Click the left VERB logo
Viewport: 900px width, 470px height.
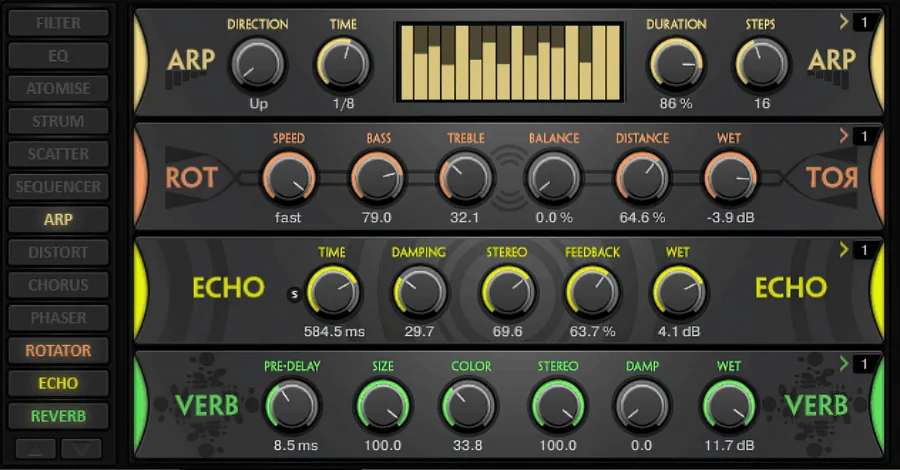pos(207,405)
